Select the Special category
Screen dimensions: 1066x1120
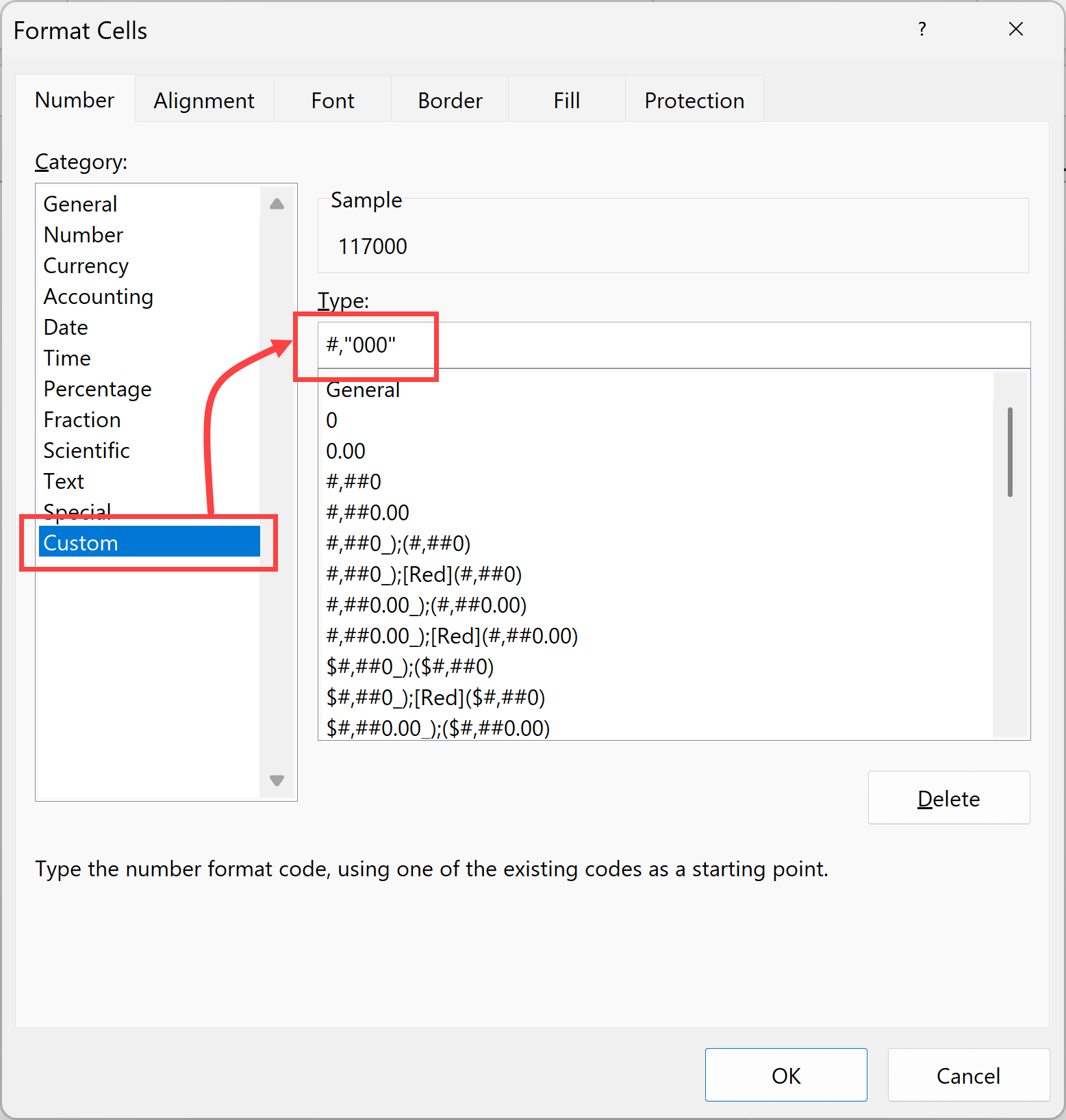(149, 511)
